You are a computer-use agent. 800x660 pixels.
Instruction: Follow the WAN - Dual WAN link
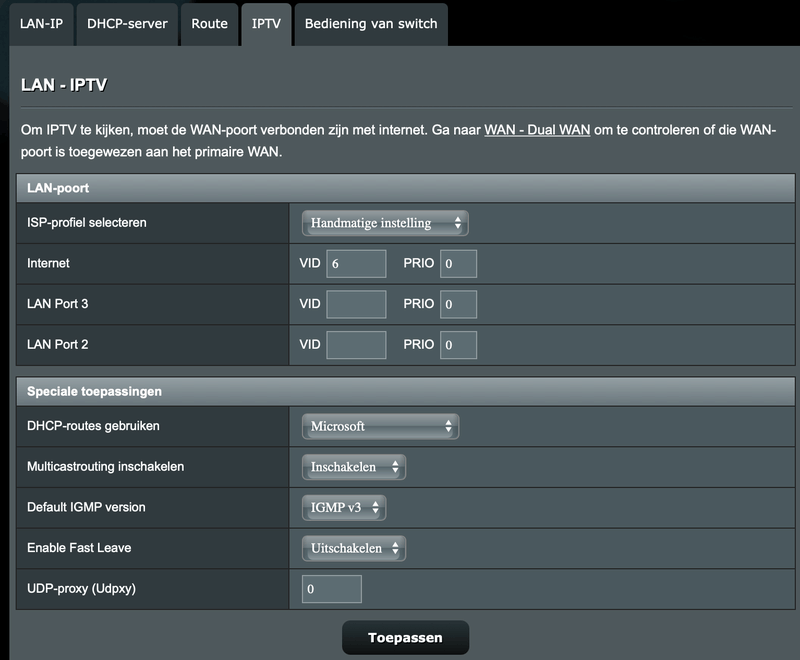[537, 130]
